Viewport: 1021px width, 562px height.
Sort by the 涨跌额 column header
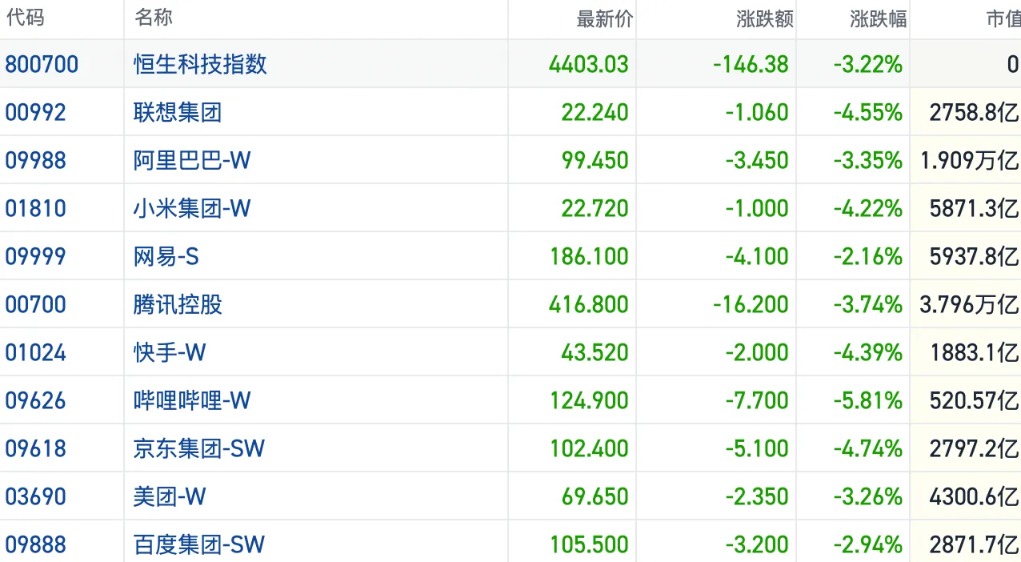pyautogui.click(x=764, y=19)
